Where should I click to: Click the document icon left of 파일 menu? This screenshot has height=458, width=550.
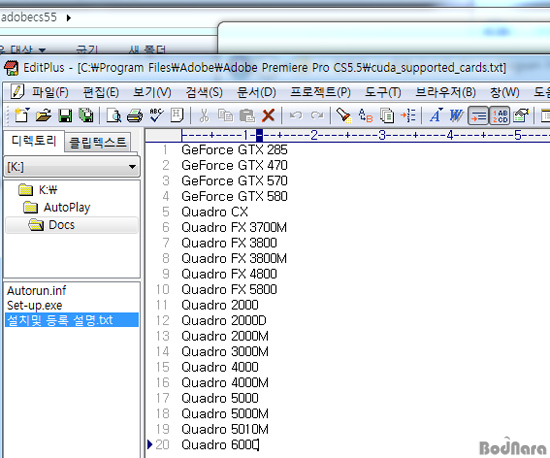click(17, 92)
